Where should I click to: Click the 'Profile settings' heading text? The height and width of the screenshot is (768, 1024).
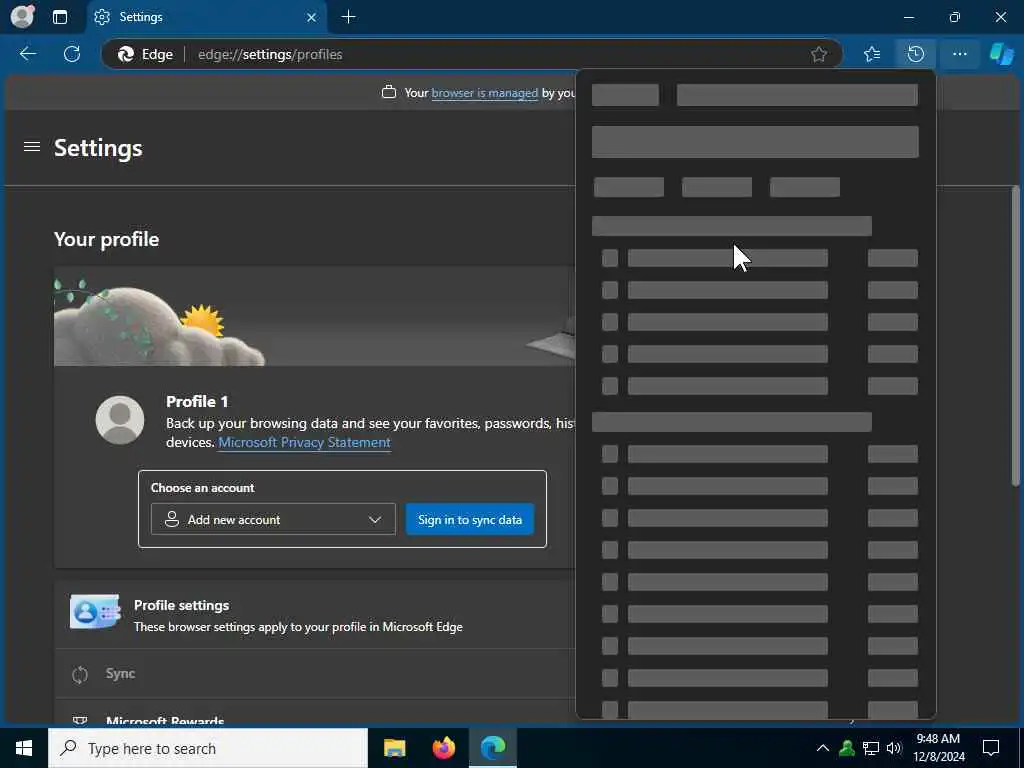tap(182, 605)
